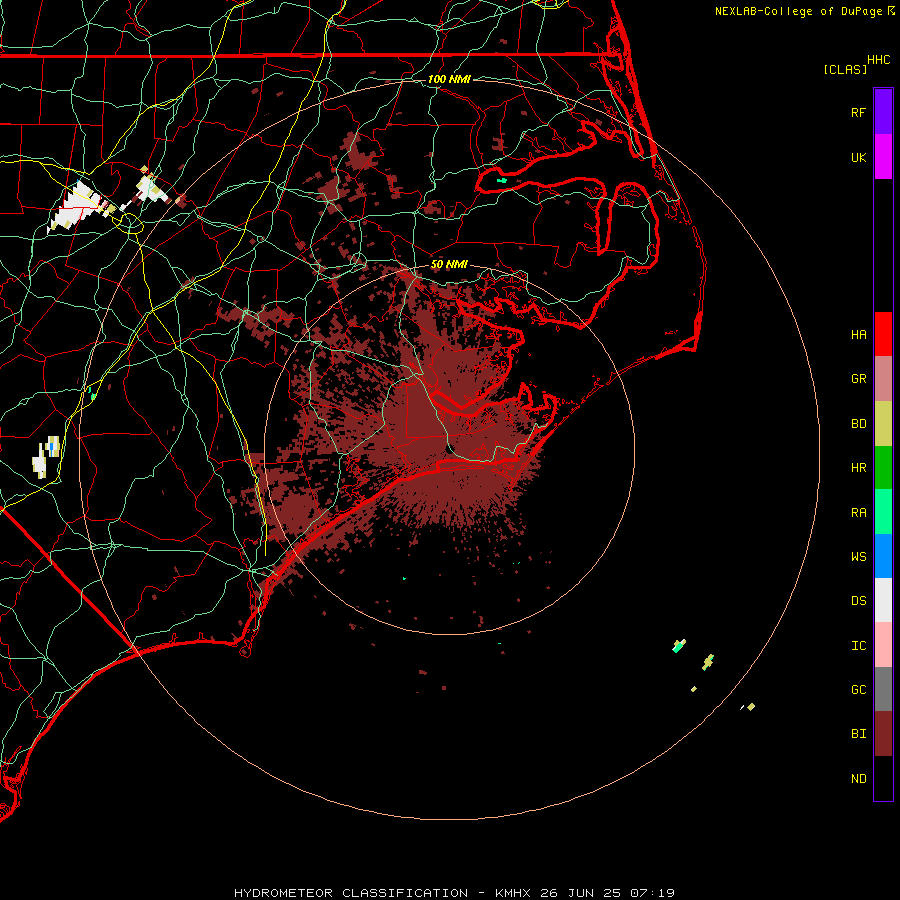Click the green offshore rain echo
This screenshot has height=900, width=900.
click(678, 646)
